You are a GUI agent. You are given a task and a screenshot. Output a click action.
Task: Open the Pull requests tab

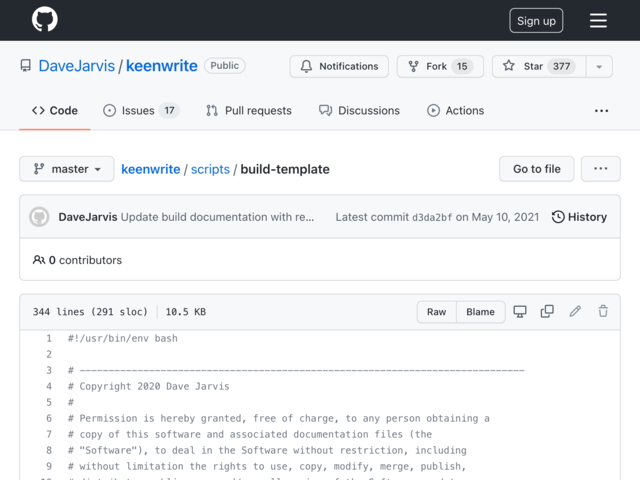point(249,111)
